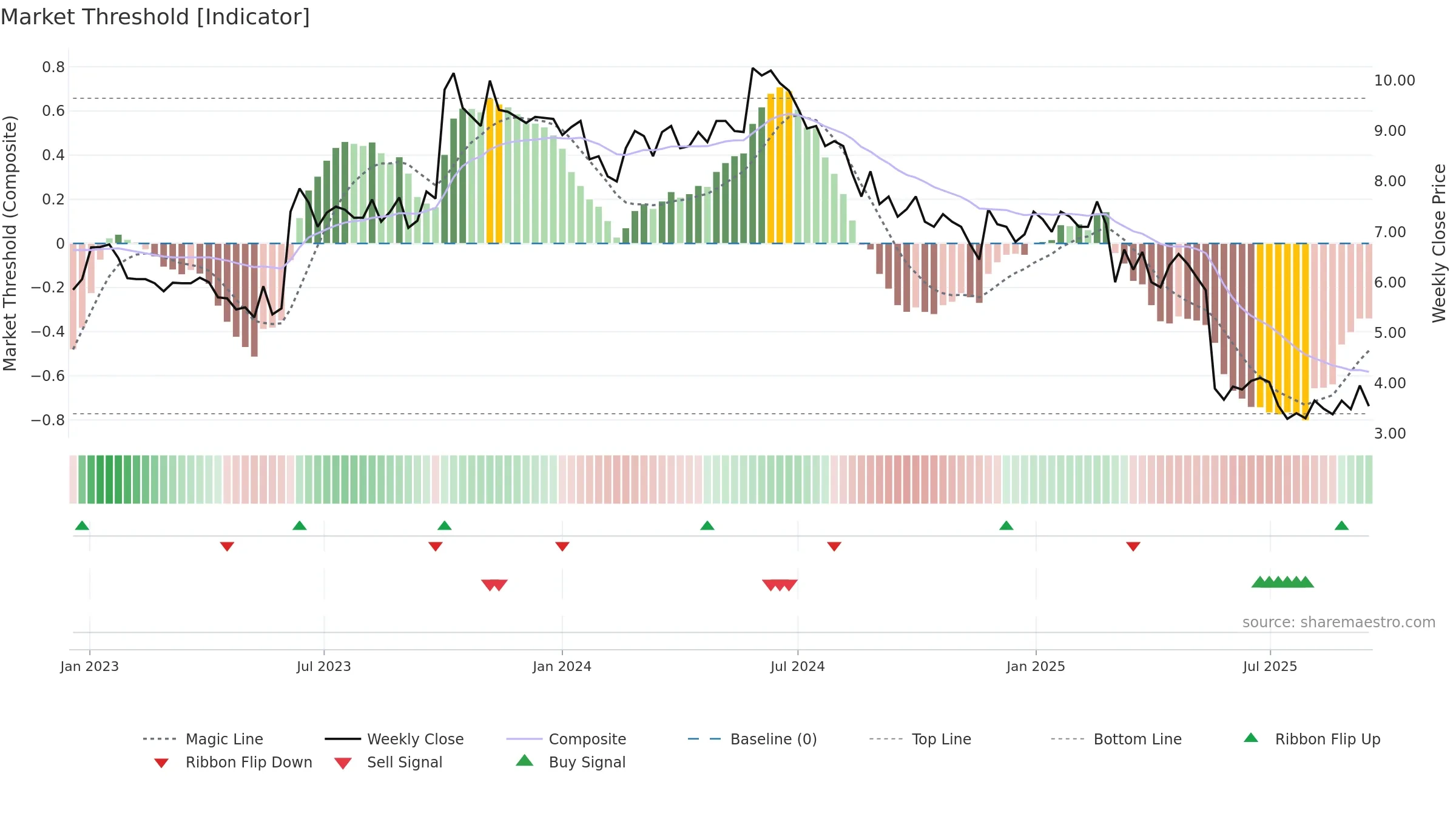
Task: Toggle the Bottom Line legend entry
Action: 1116,739
